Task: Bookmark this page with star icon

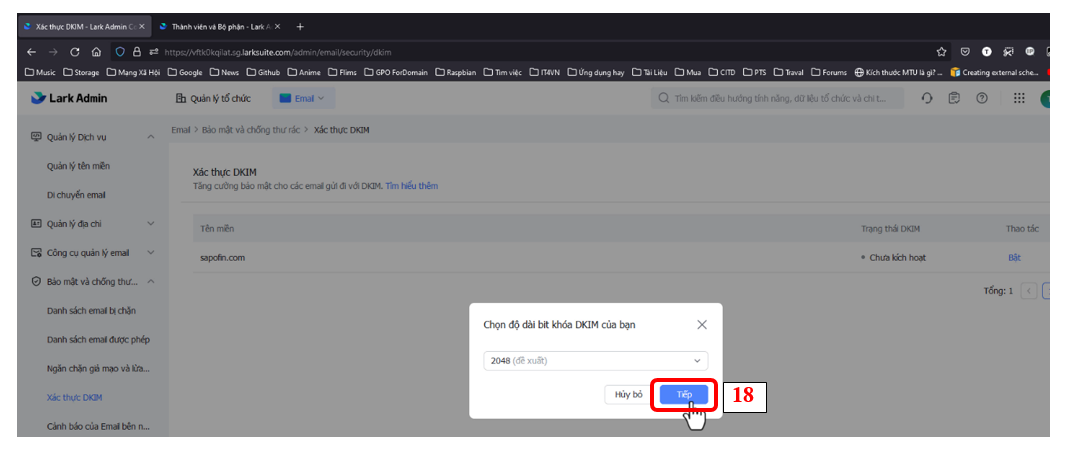Action: pos(941,52)
